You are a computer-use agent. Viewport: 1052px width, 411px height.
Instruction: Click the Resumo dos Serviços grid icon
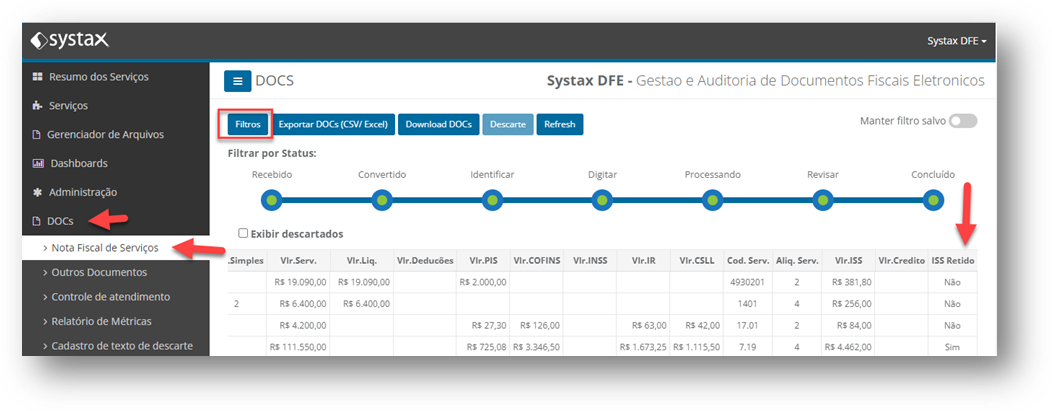(x=38, y=76)
